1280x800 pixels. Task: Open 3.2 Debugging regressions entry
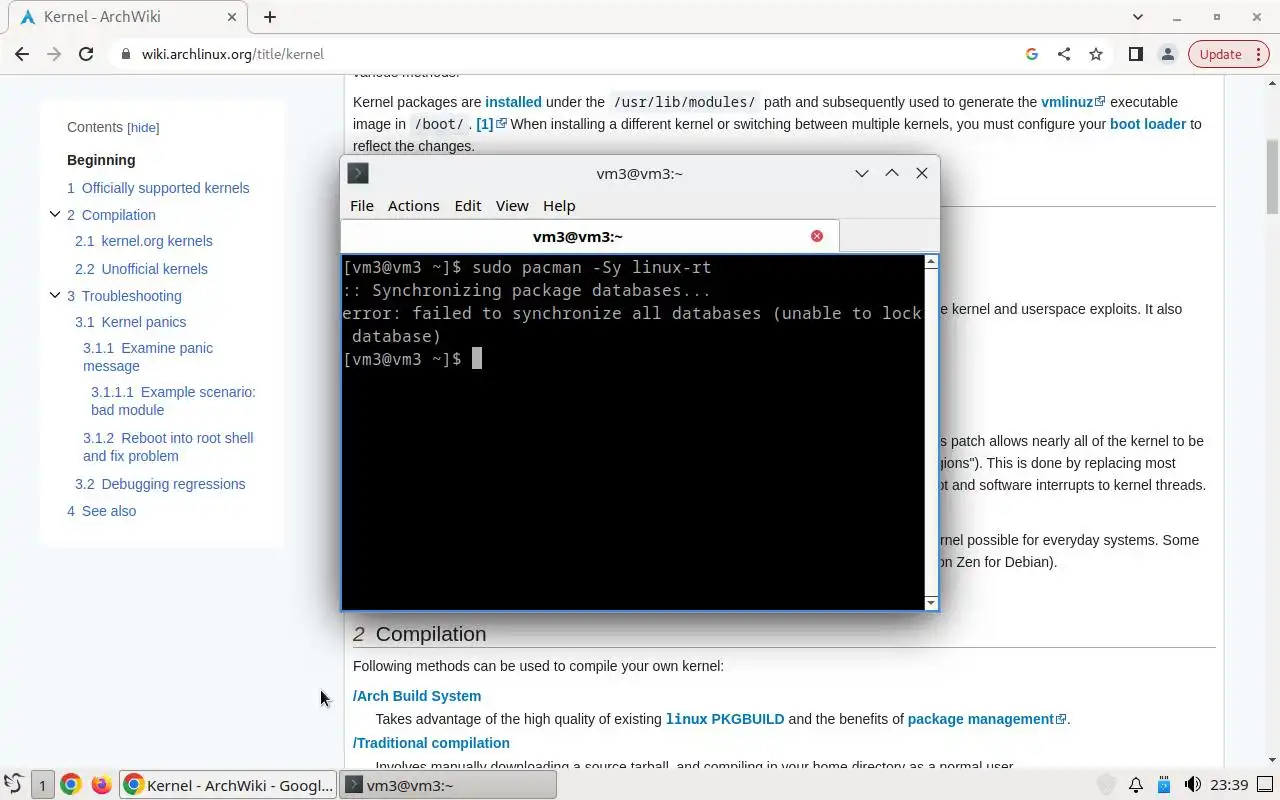coord(160,484)
